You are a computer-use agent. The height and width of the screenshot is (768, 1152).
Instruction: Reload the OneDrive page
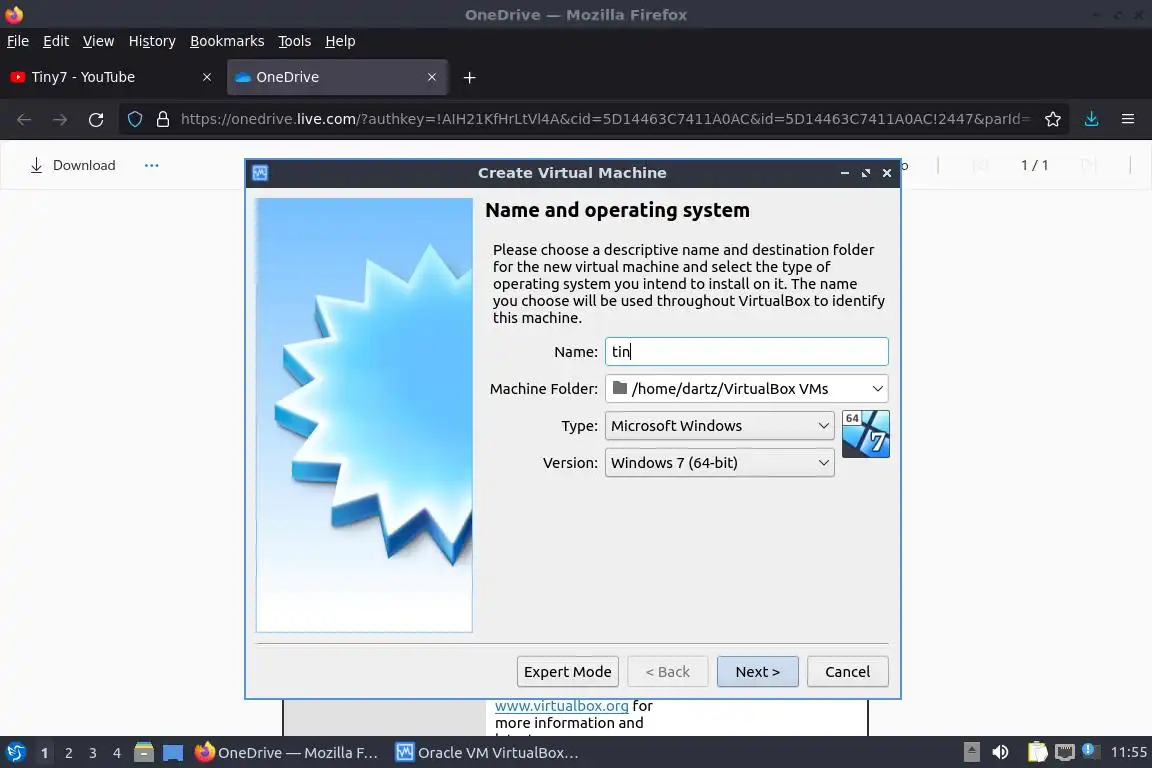coord(96,119)
